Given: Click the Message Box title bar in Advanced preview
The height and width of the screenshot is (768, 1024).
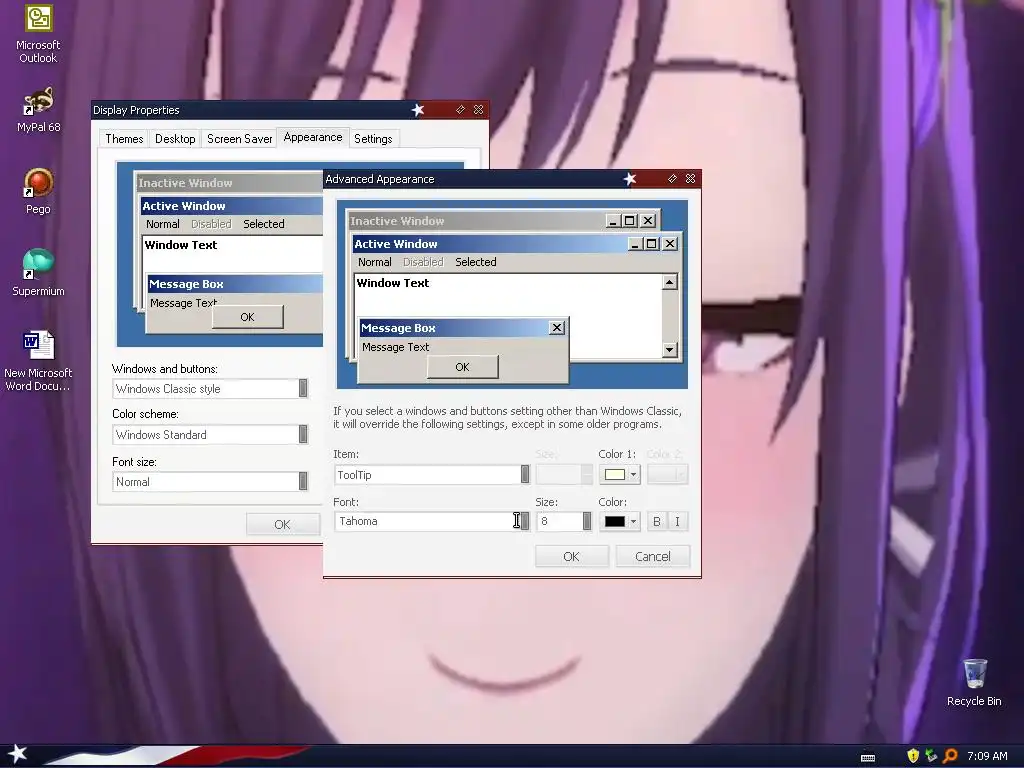Looking at the screenshot, I should 462,328.
